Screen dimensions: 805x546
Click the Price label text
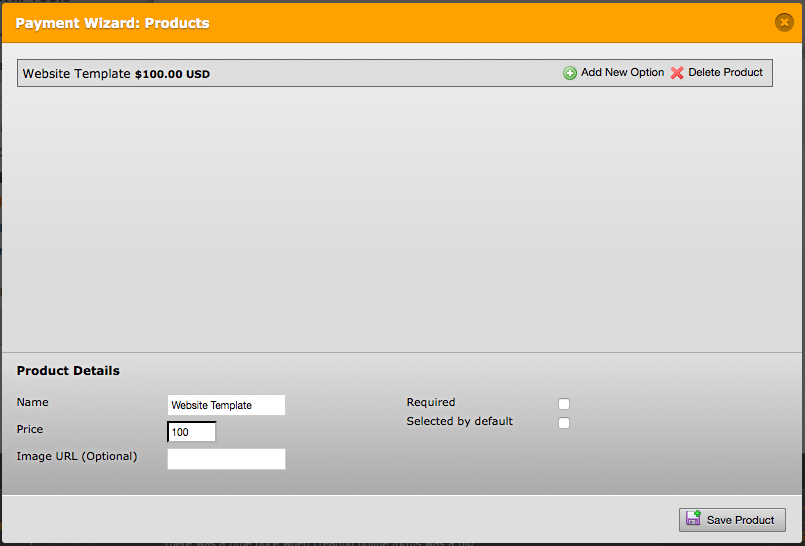pyautogui.click(x=30, y=429)
